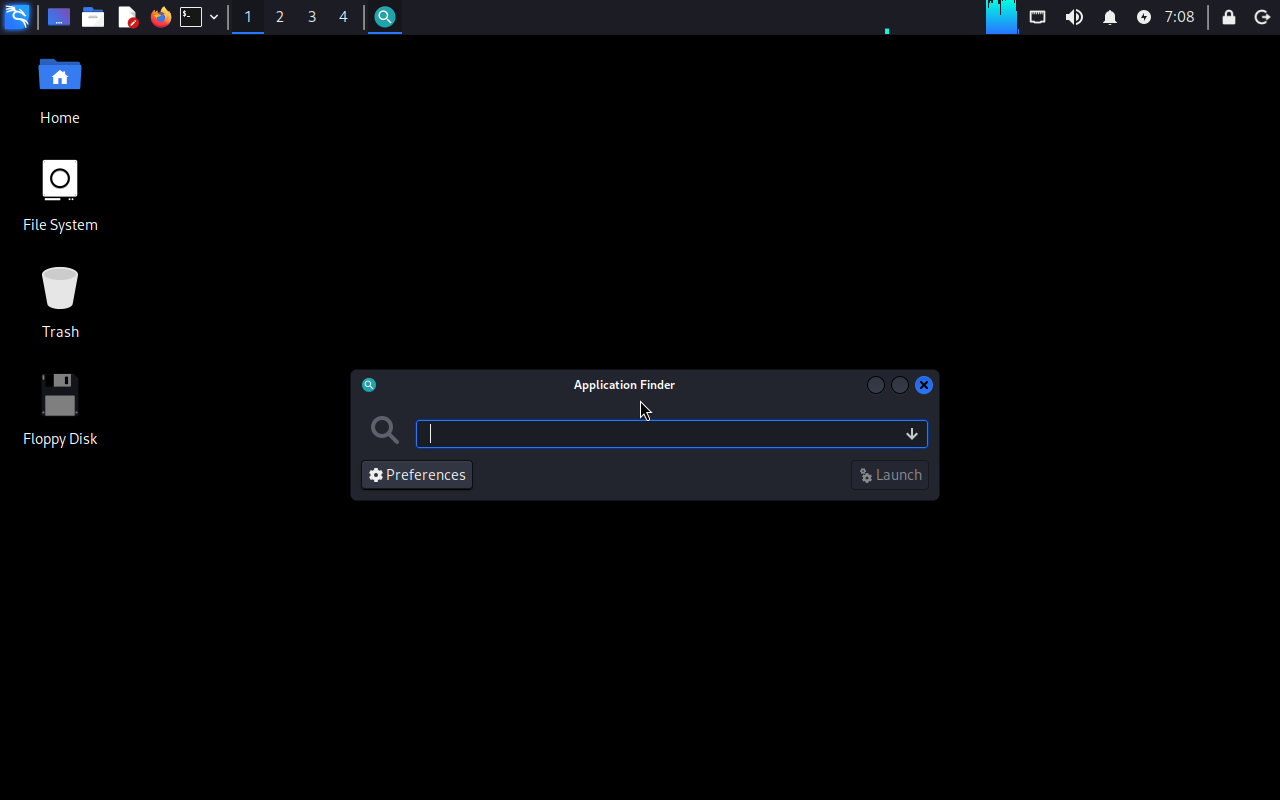
Task: Click in the Application Finder search field
Action: point(660,434)
